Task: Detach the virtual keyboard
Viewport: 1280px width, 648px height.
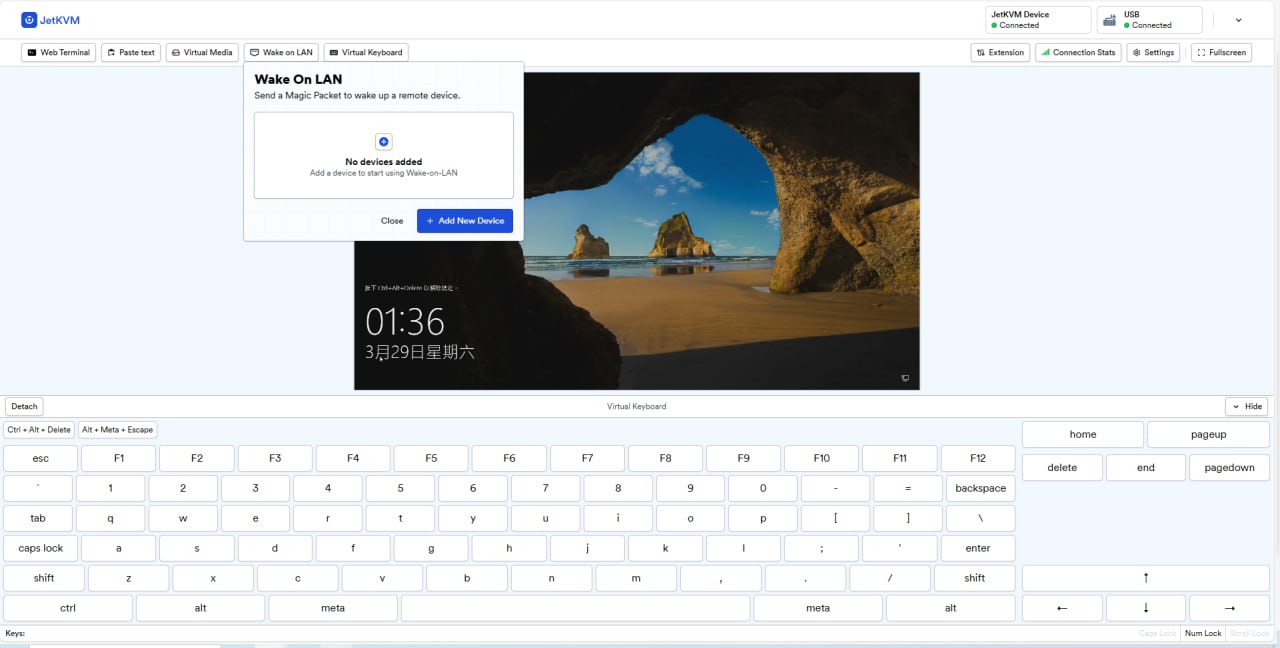Action: tap(24, 406)
